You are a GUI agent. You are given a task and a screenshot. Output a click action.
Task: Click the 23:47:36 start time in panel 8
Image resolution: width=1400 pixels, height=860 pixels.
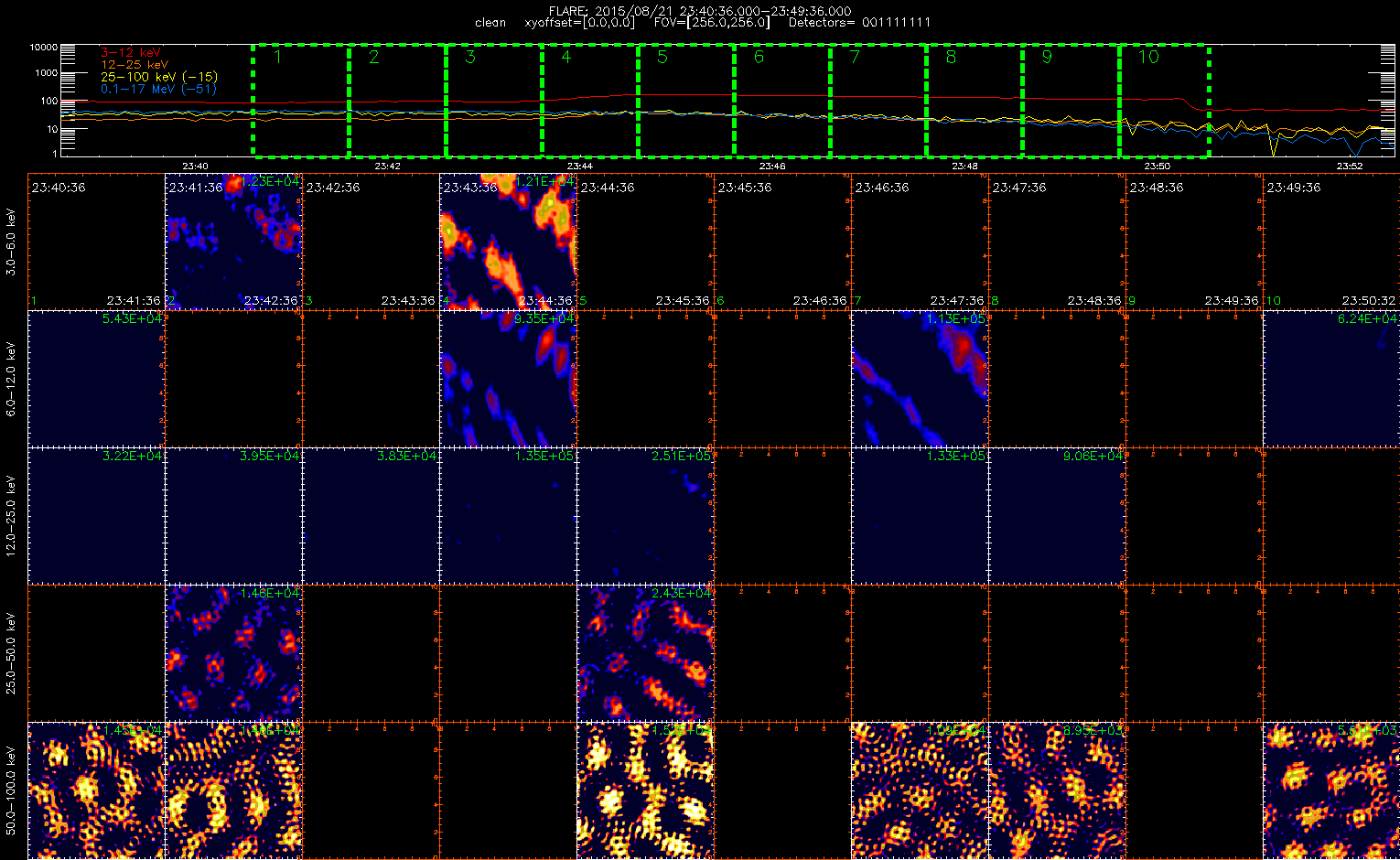(x=1019, y=187)
